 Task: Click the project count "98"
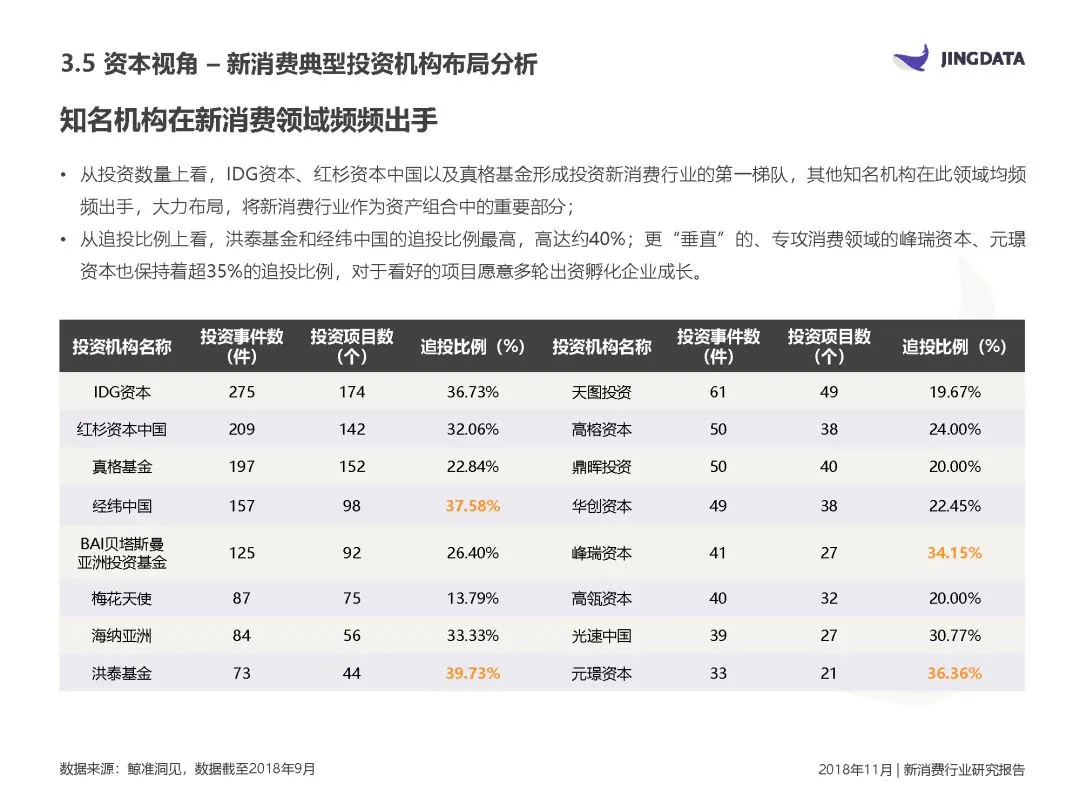tap(352, 506)
